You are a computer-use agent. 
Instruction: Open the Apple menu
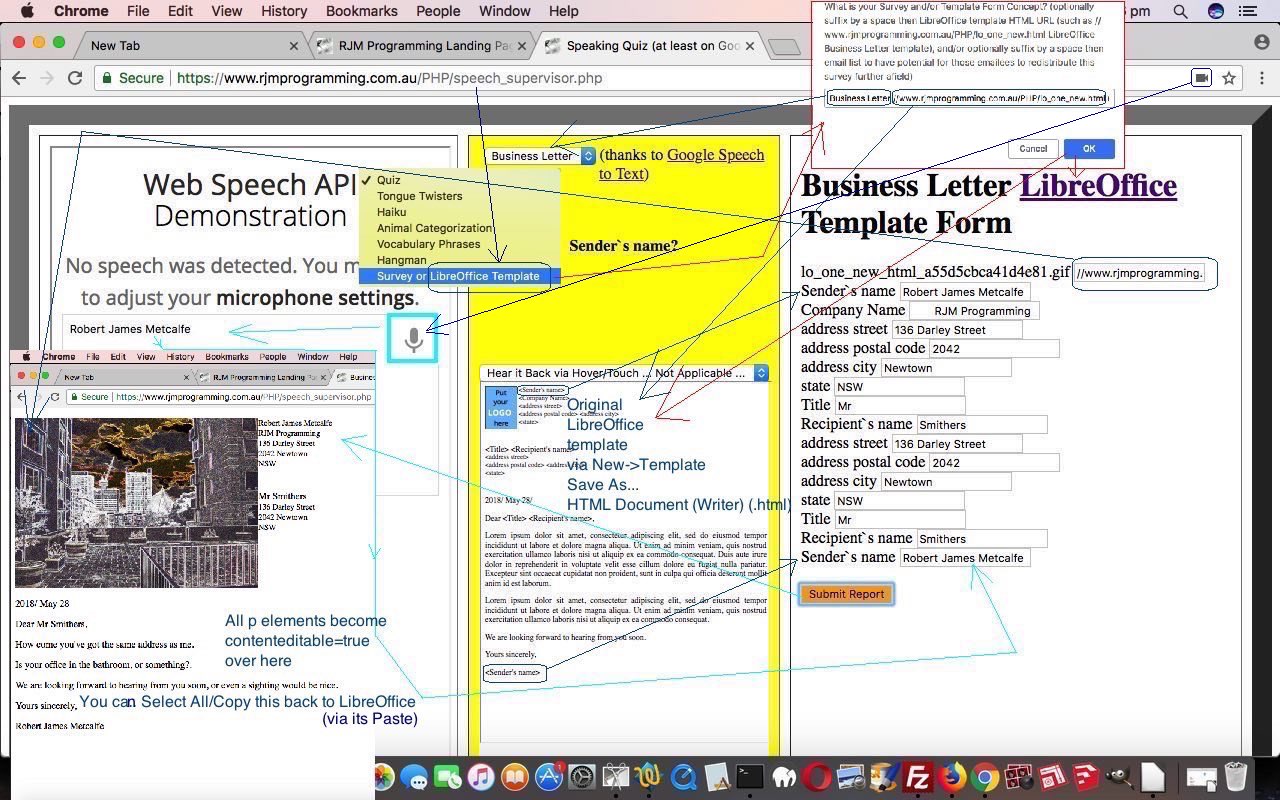pos(27,11)
